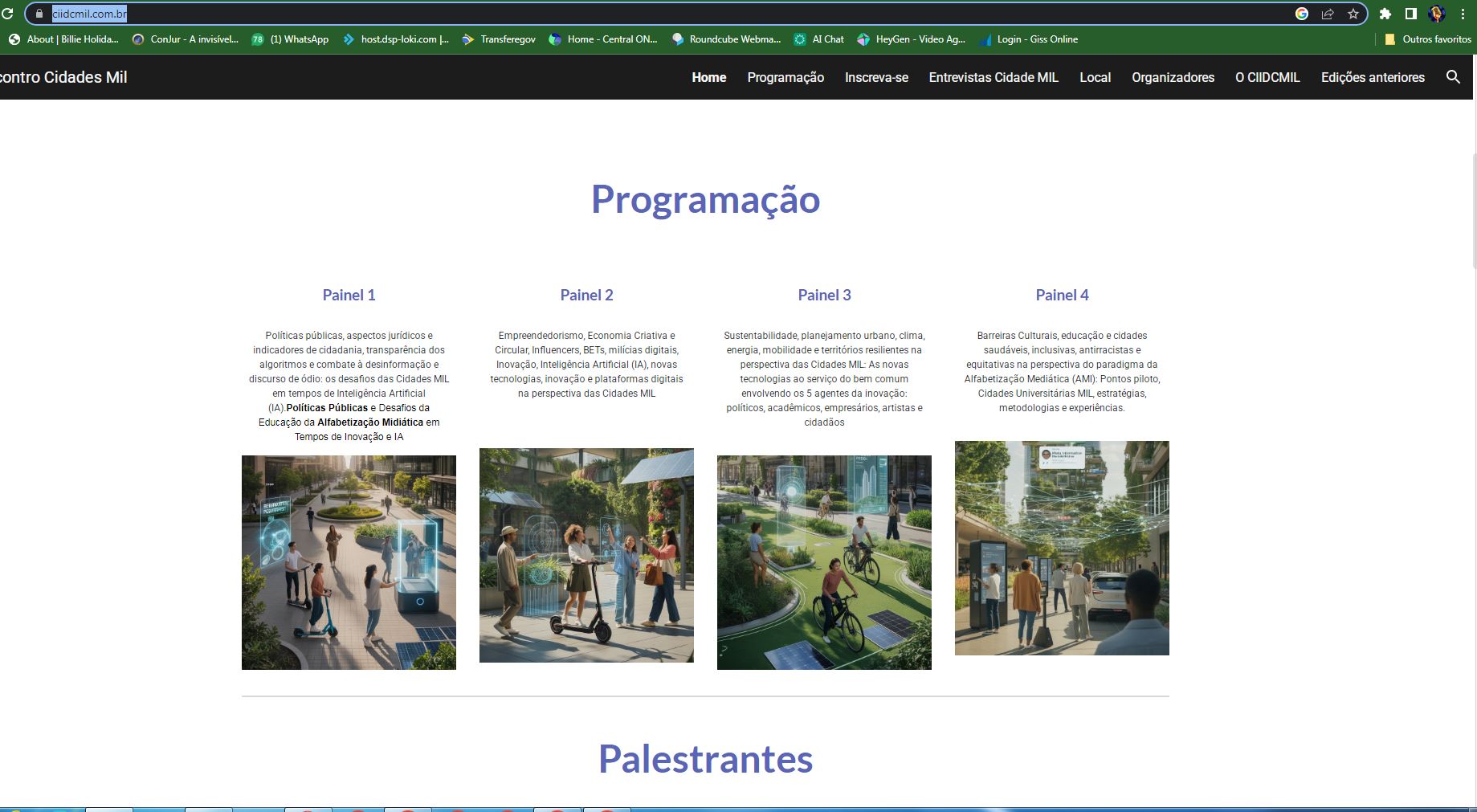Screen dimensions: 1477x812
Task: Open the Chrome profile avatar
Action: click(x=1438, y=14)
